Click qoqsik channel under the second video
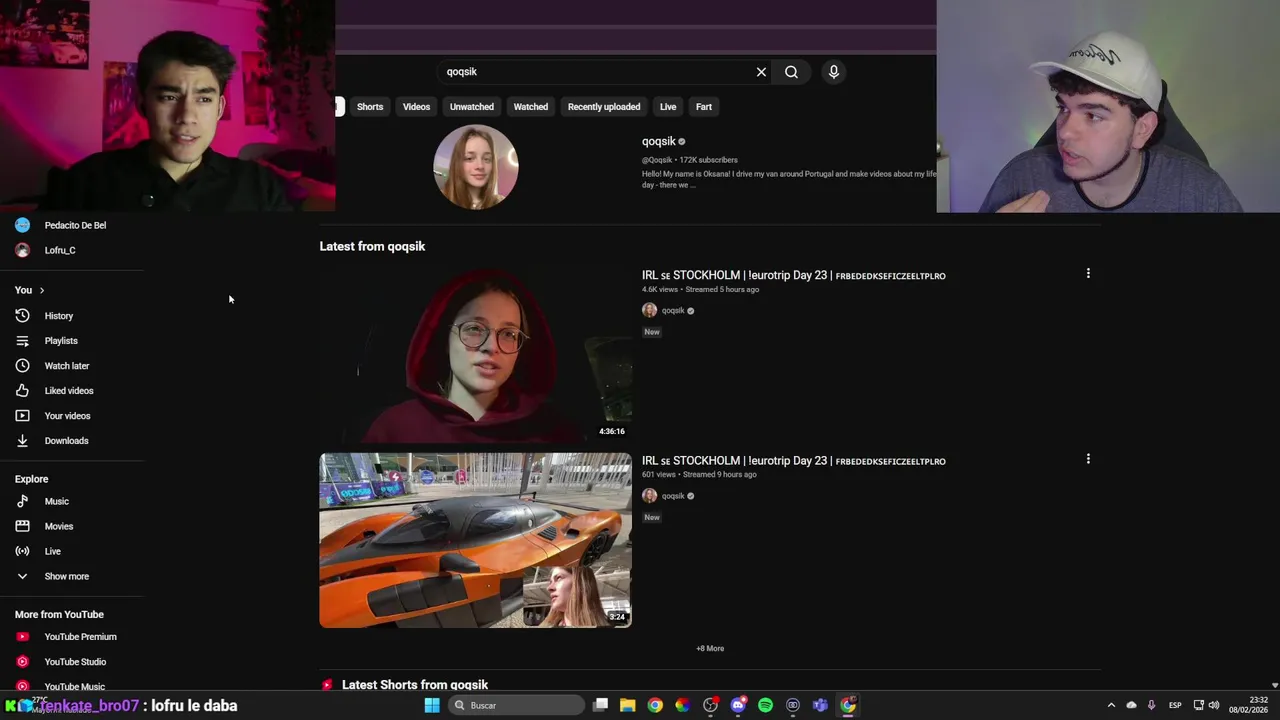This screenshot has width=1280, height=720. point(673,496)
